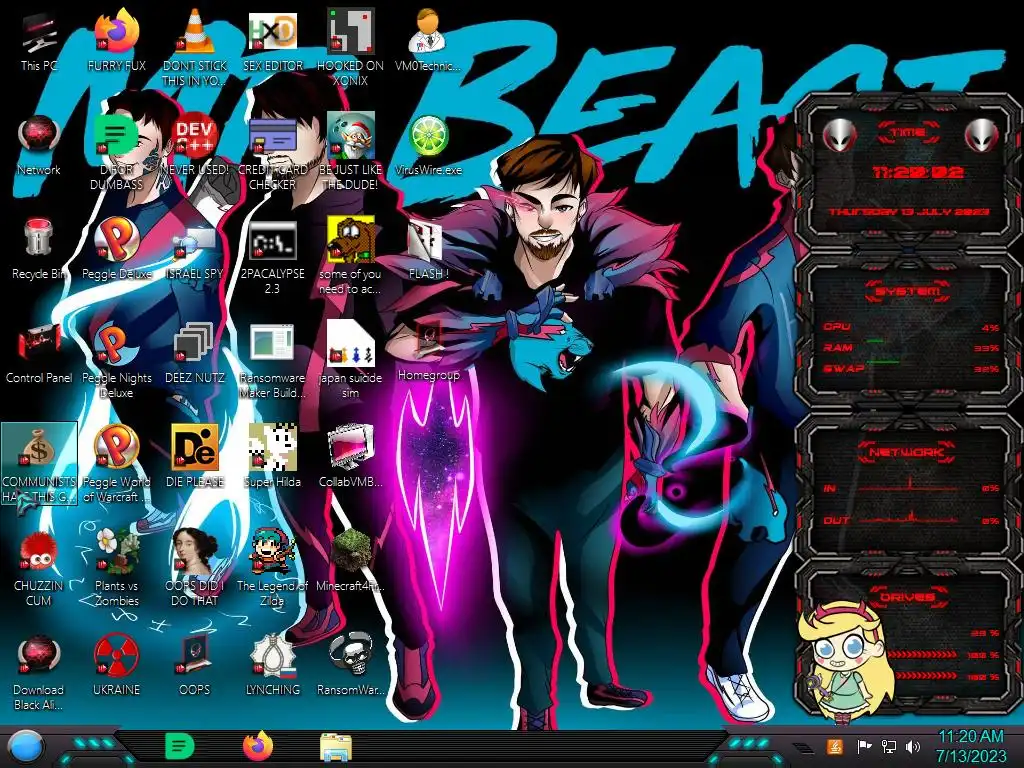Launch Plants vs Zombies shortcut
Screen dimensions: 1024x768
pyautogui.click(x=116, y=568)
